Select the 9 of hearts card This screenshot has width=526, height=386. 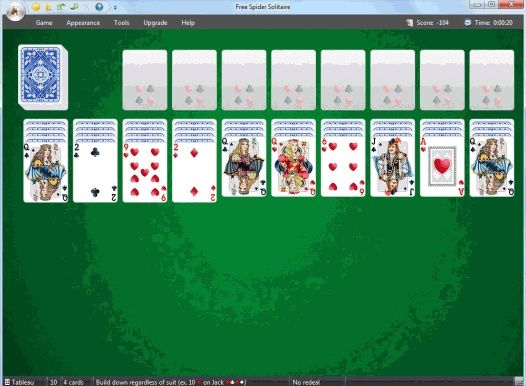click(x=145, y=172)
